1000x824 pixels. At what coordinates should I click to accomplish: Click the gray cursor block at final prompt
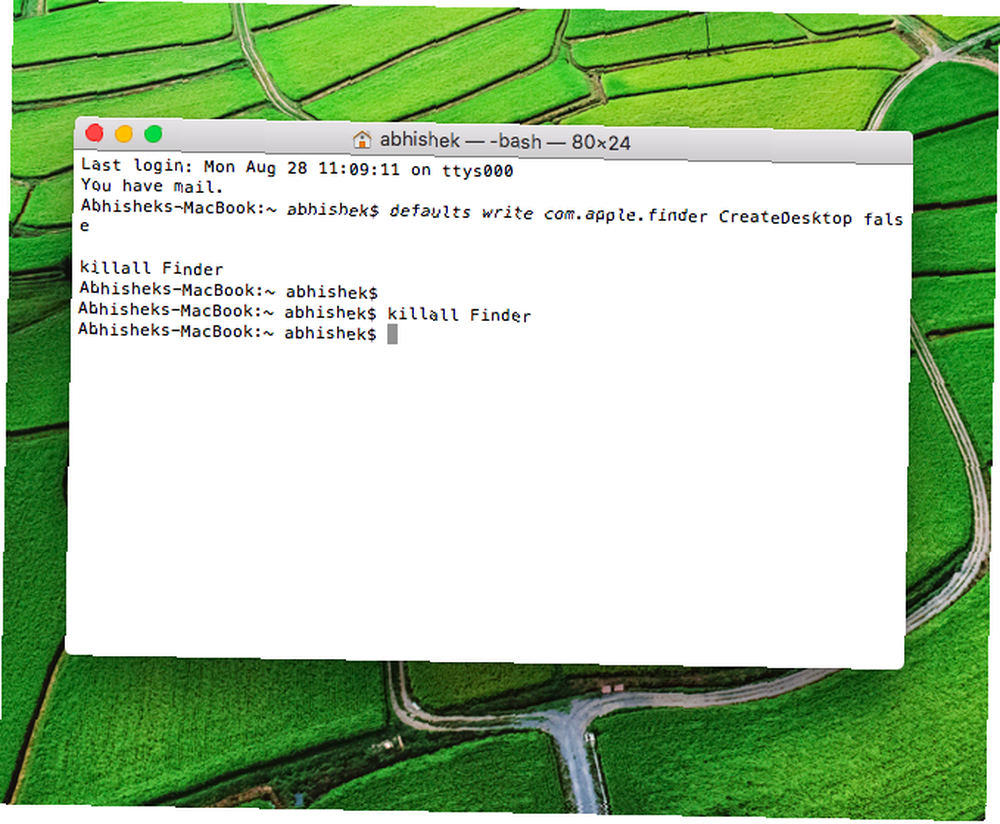(x=392, y=334)
